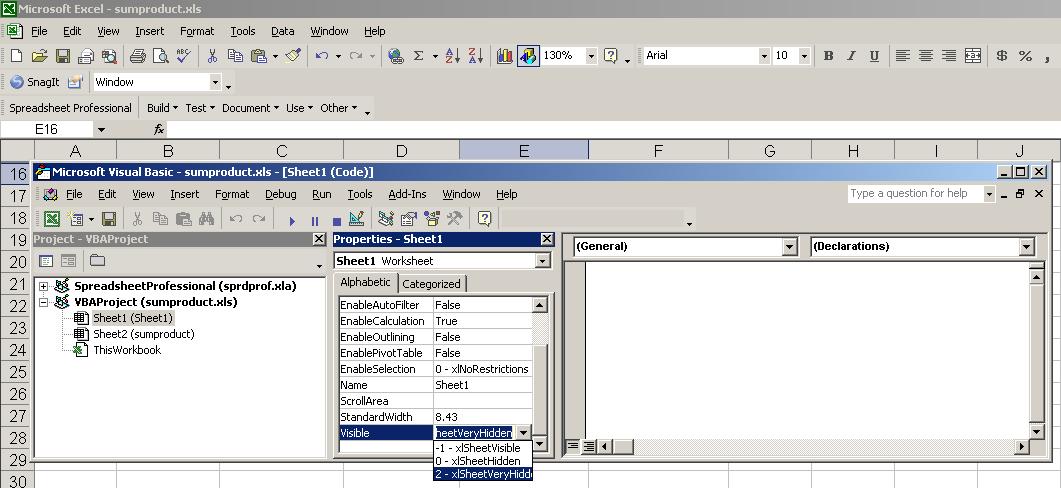Click the Reset stop icon in VB toolbar
The width and height of the screenshot is (1061, 488).
click(x=336, y=221)
